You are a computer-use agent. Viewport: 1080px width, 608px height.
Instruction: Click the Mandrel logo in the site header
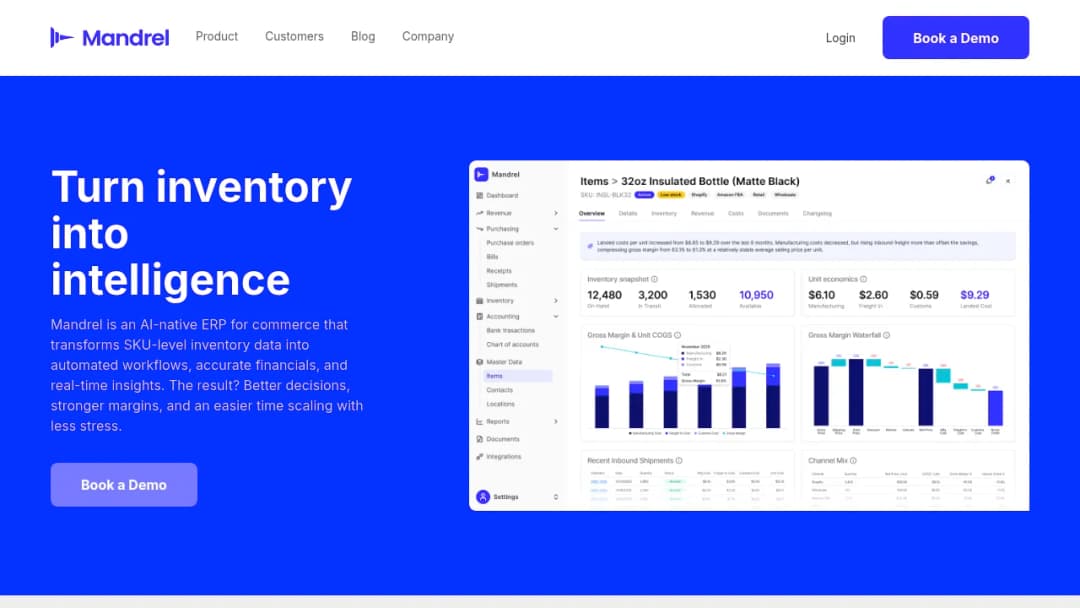tap(110, 37)
